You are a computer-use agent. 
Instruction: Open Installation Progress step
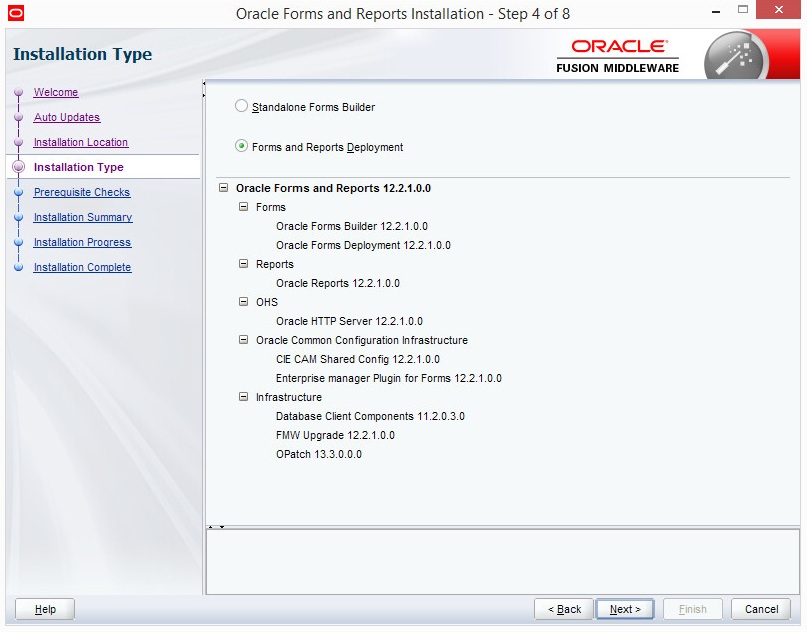pyautogui.click(x=82, y=242)
